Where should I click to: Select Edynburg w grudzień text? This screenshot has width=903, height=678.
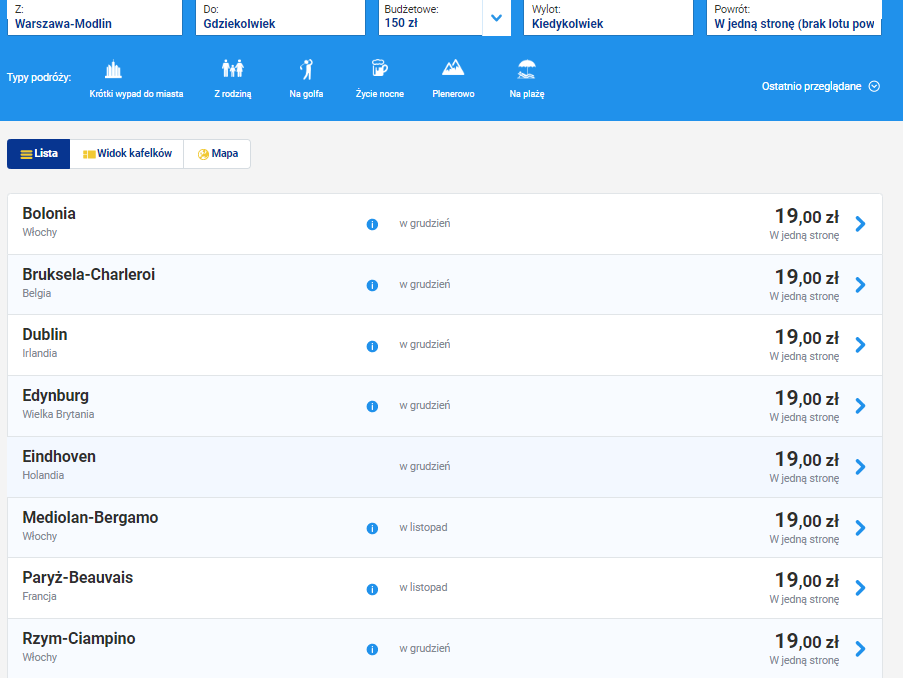pos(424,406)
